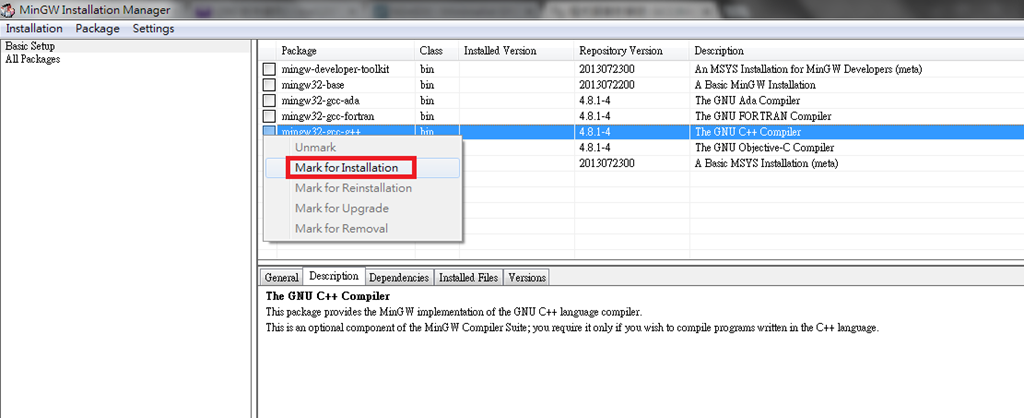Switch to the Dependencies tab
The height and width of the screenshot is (418, 1024).
point(399,278)
